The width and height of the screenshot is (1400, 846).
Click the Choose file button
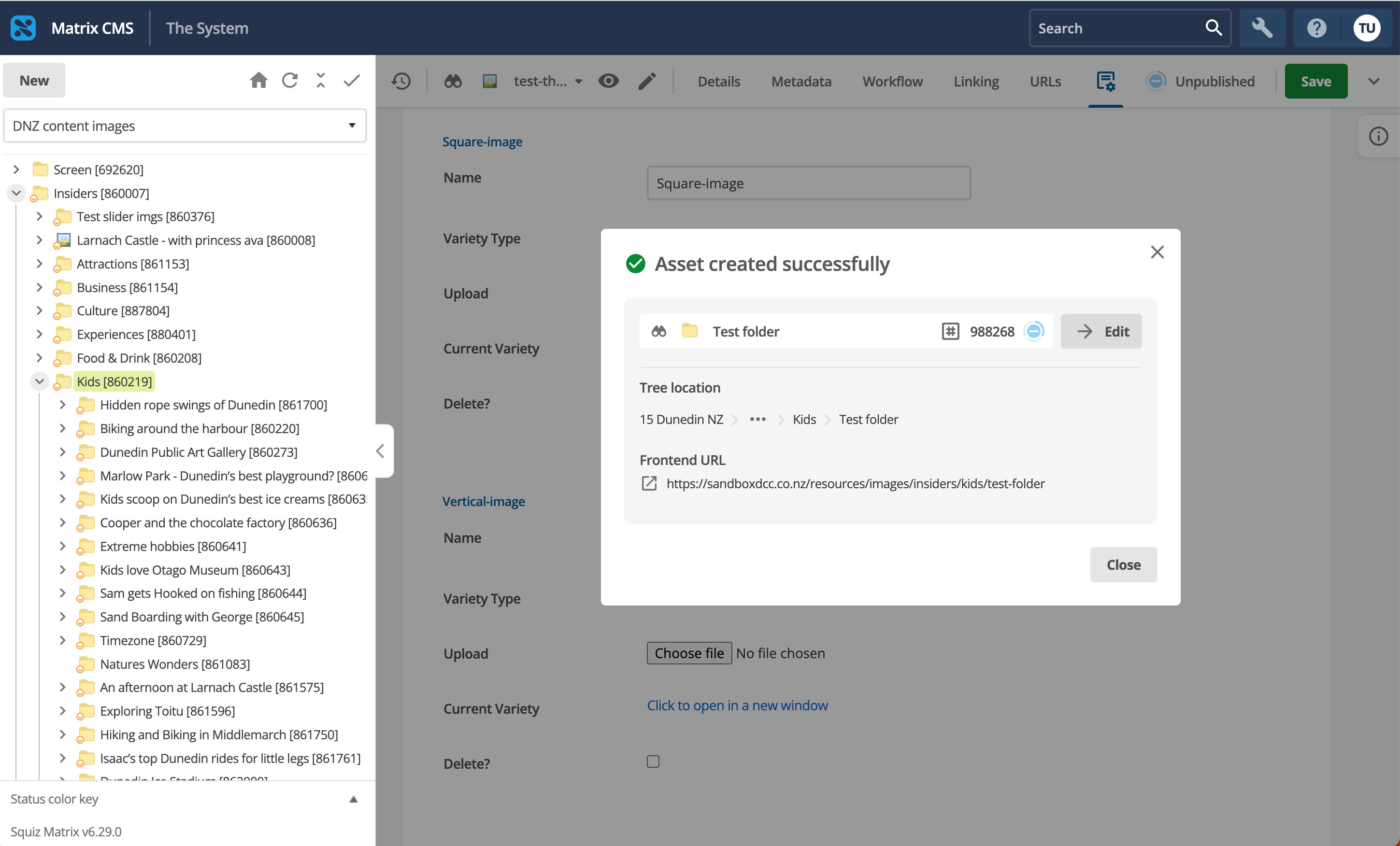point(688,653)
